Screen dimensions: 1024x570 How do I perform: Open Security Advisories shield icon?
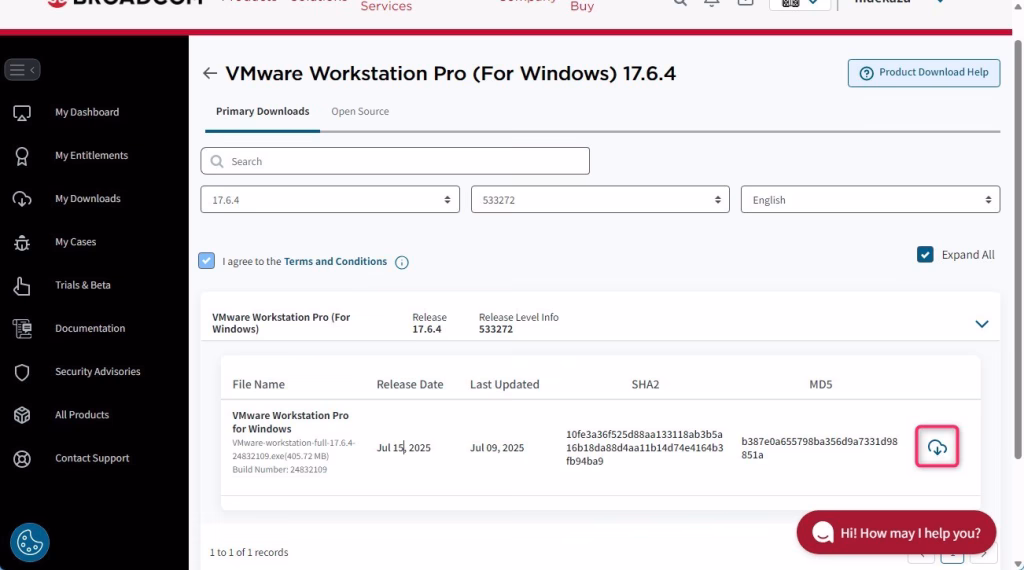click(22, 372)
